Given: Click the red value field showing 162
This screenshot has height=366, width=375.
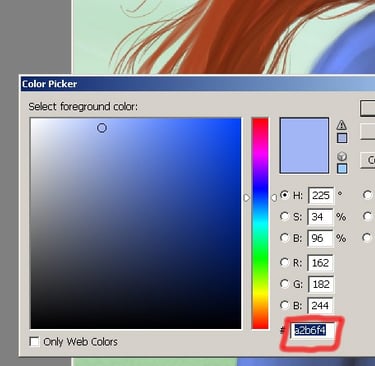Looking at the screenshot, I should (x=320, y=263).
